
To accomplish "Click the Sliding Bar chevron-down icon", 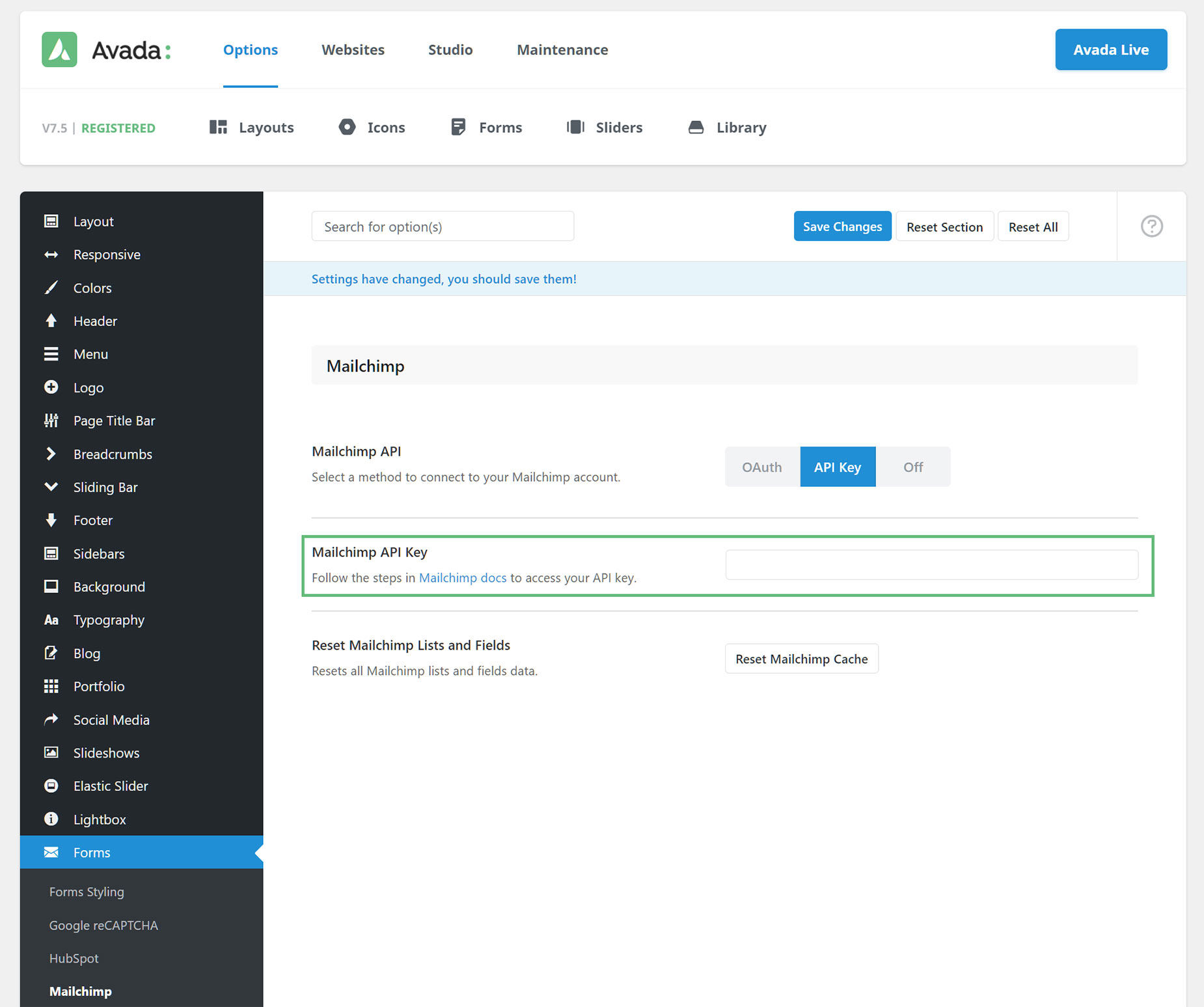I will tap(51, 487).
